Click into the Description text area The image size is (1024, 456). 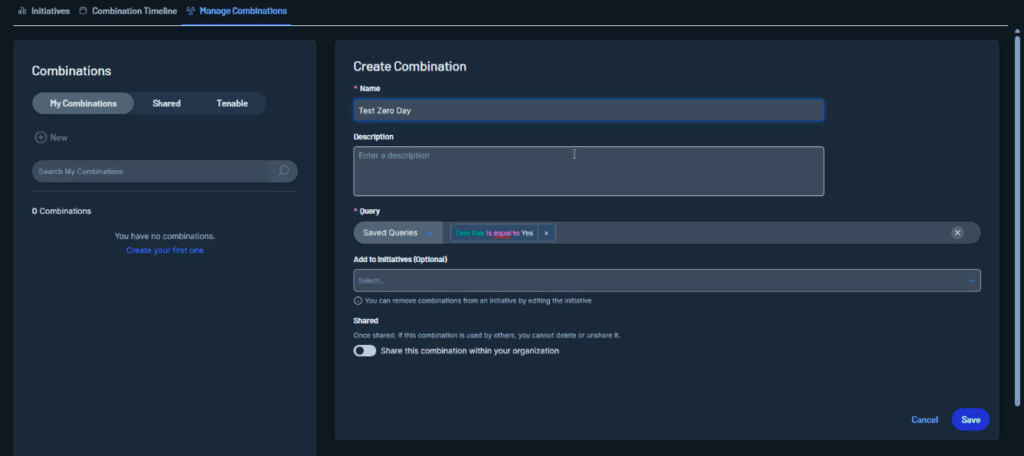pos(588,172)
